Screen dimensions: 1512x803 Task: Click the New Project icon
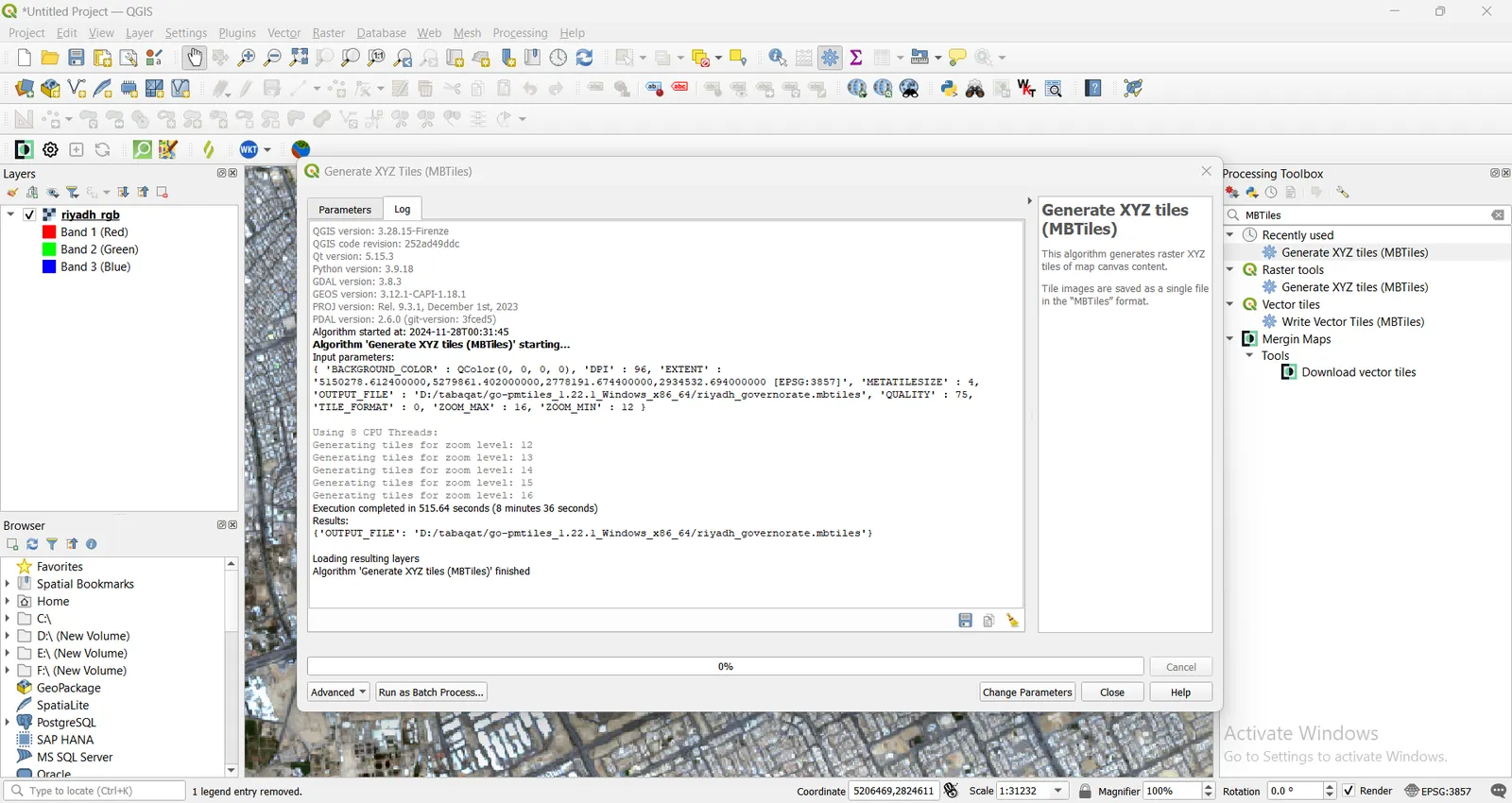[x=25, y=59]
